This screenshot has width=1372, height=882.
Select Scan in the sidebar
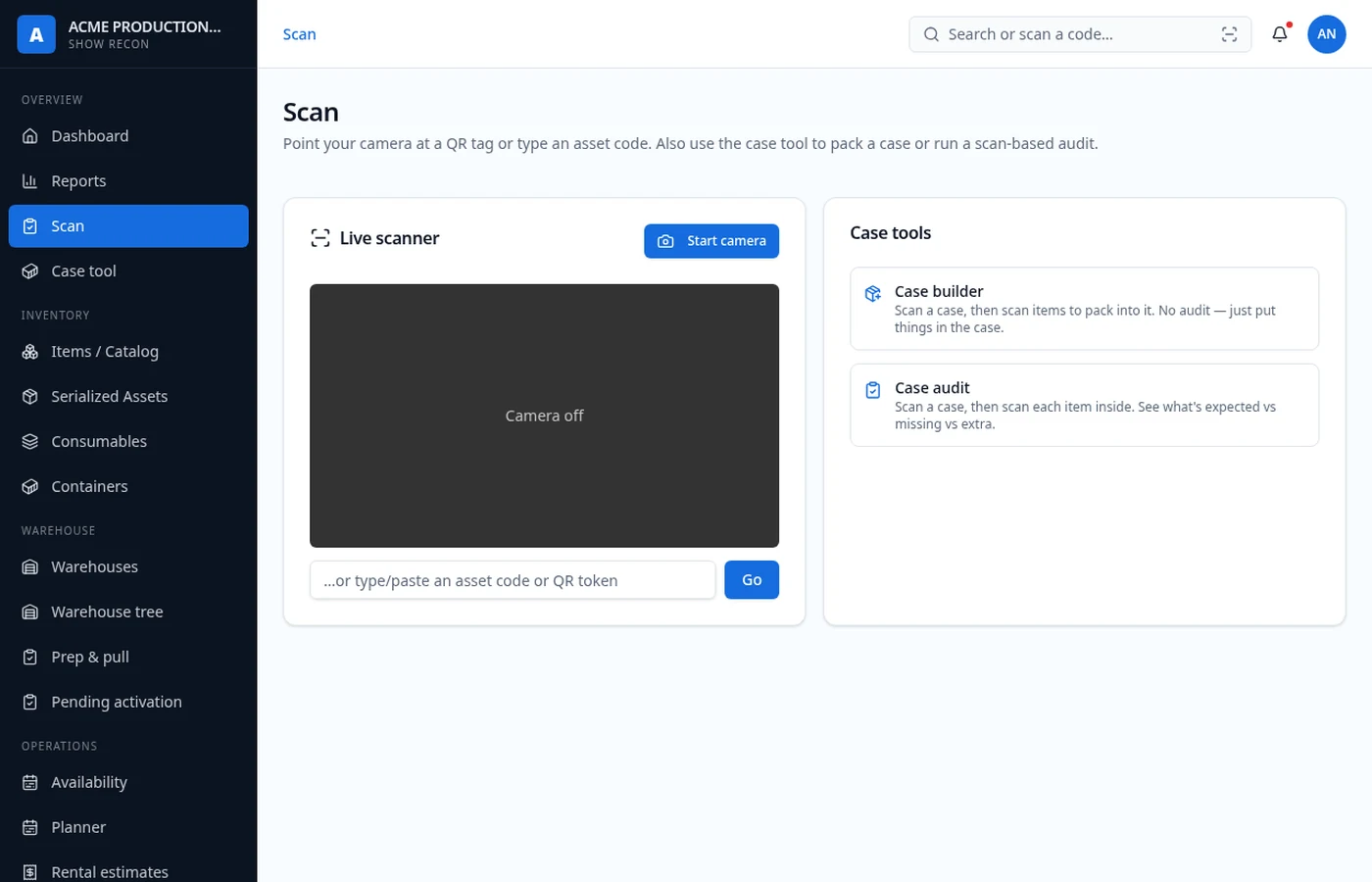pyautogui.click(x=128, y=226)
